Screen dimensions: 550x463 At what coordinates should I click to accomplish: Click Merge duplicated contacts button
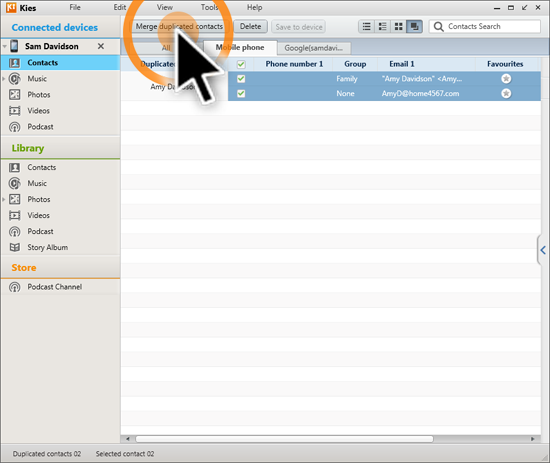179,27
